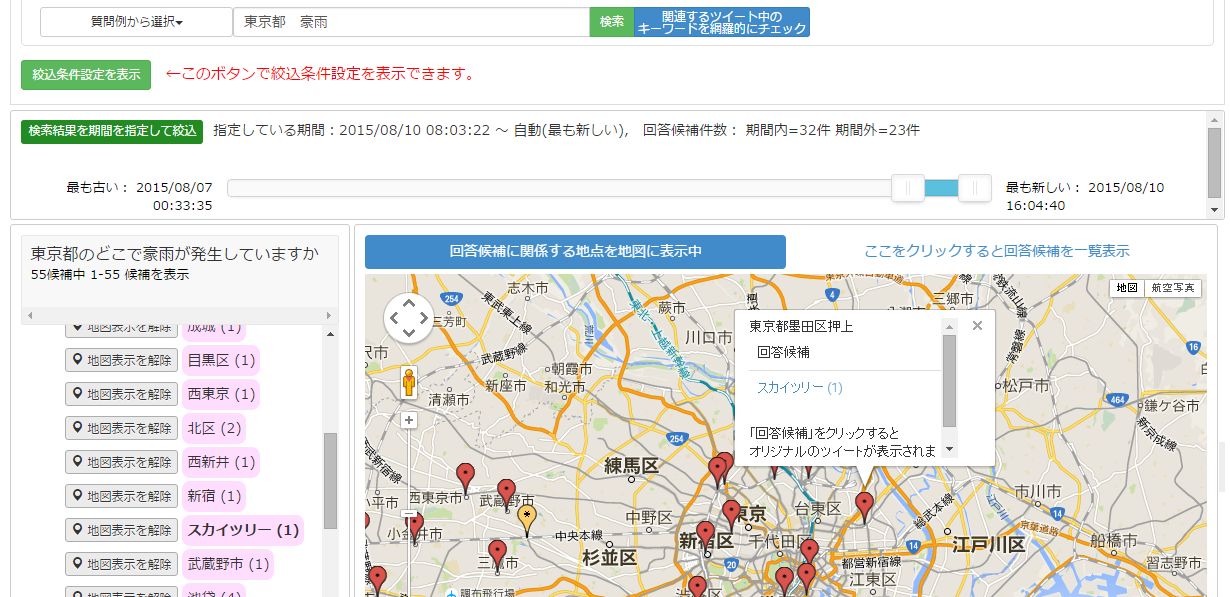Zoom in the map with plus button
Screen dimensions: 1230x597
[409, 420]
